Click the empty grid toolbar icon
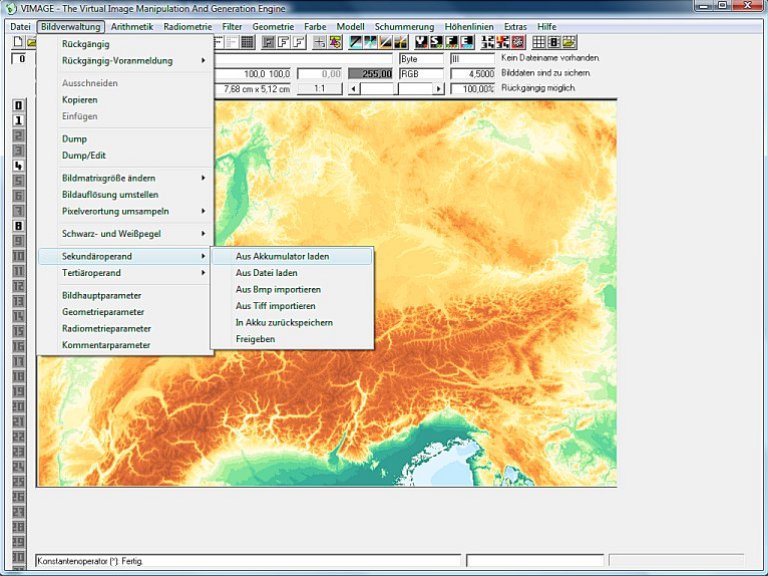 [539, 42]
